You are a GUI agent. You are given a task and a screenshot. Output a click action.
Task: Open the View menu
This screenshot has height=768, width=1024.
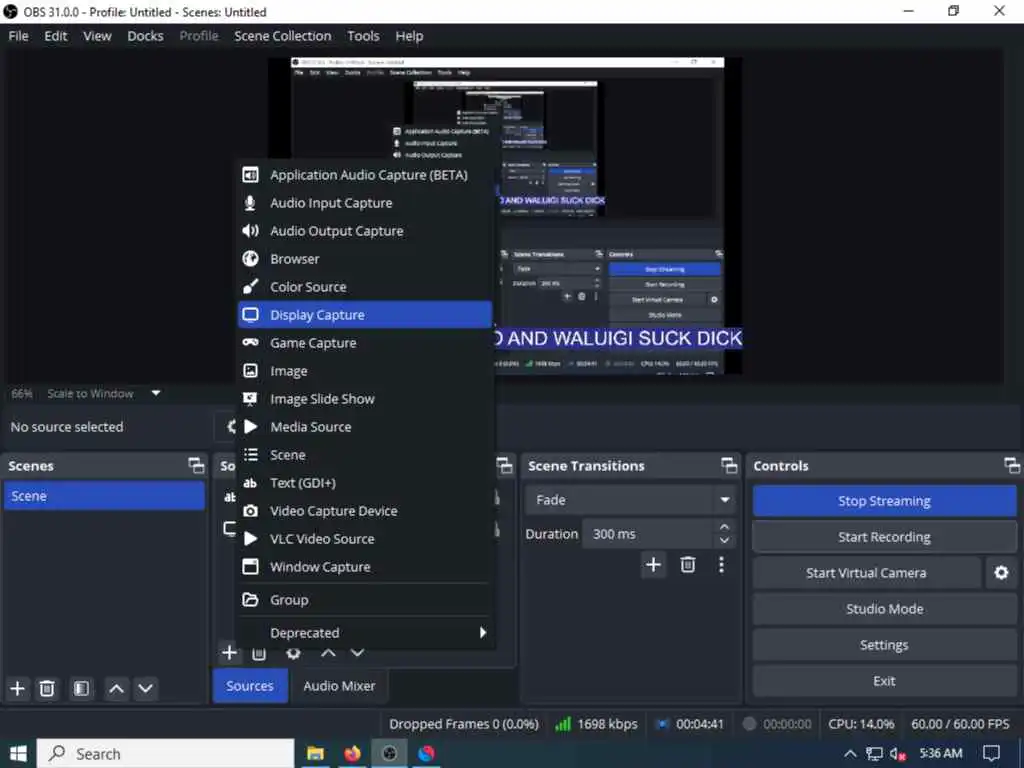(x=97, y=36)
